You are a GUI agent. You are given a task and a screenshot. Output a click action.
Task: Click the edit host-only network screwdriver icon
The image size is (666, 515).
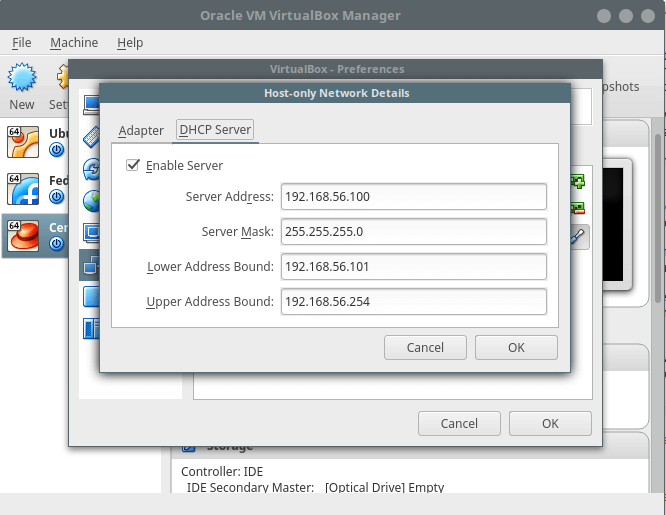tap(578, 236)
